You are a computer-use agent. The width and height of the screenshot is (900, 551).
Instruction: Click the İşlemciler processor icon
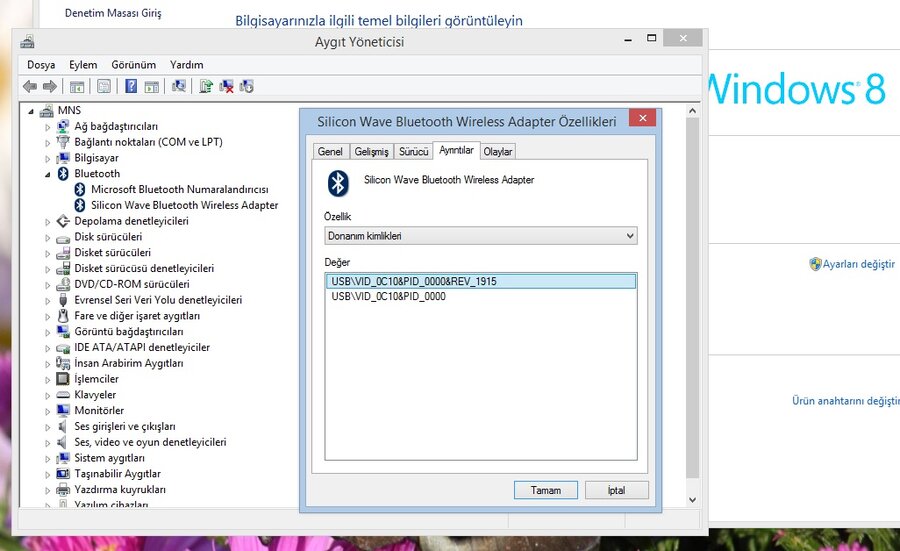click(63, 379)
